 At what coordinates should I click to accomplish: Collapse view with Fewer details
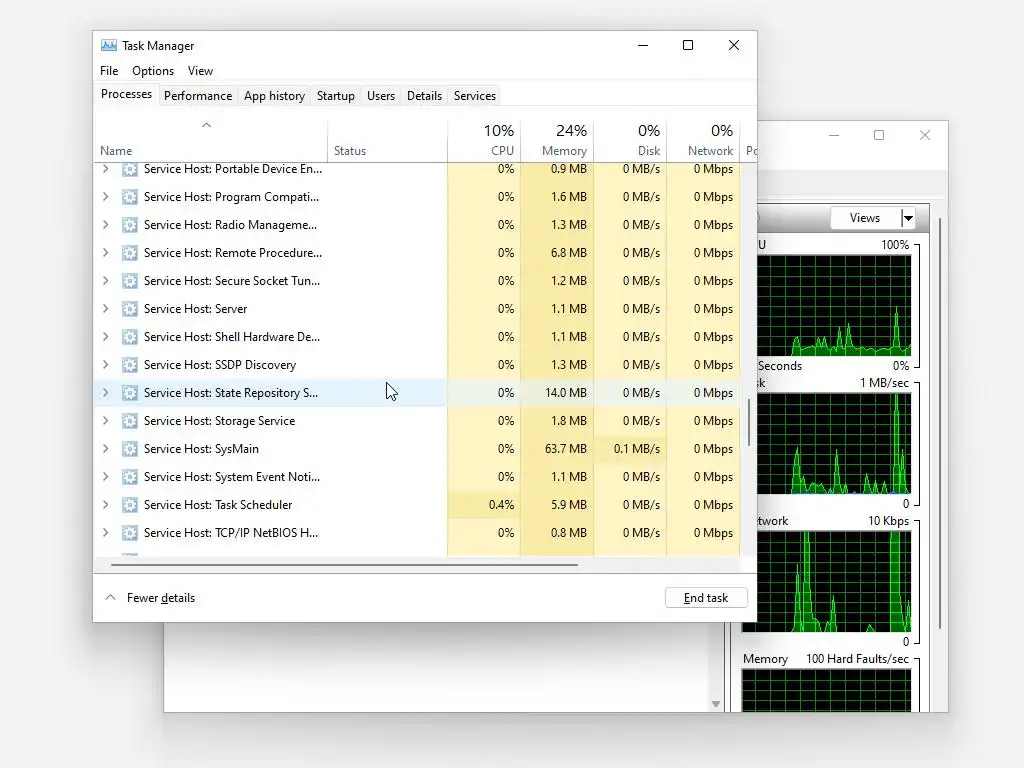pyautogui.click(x=150, y=598)
